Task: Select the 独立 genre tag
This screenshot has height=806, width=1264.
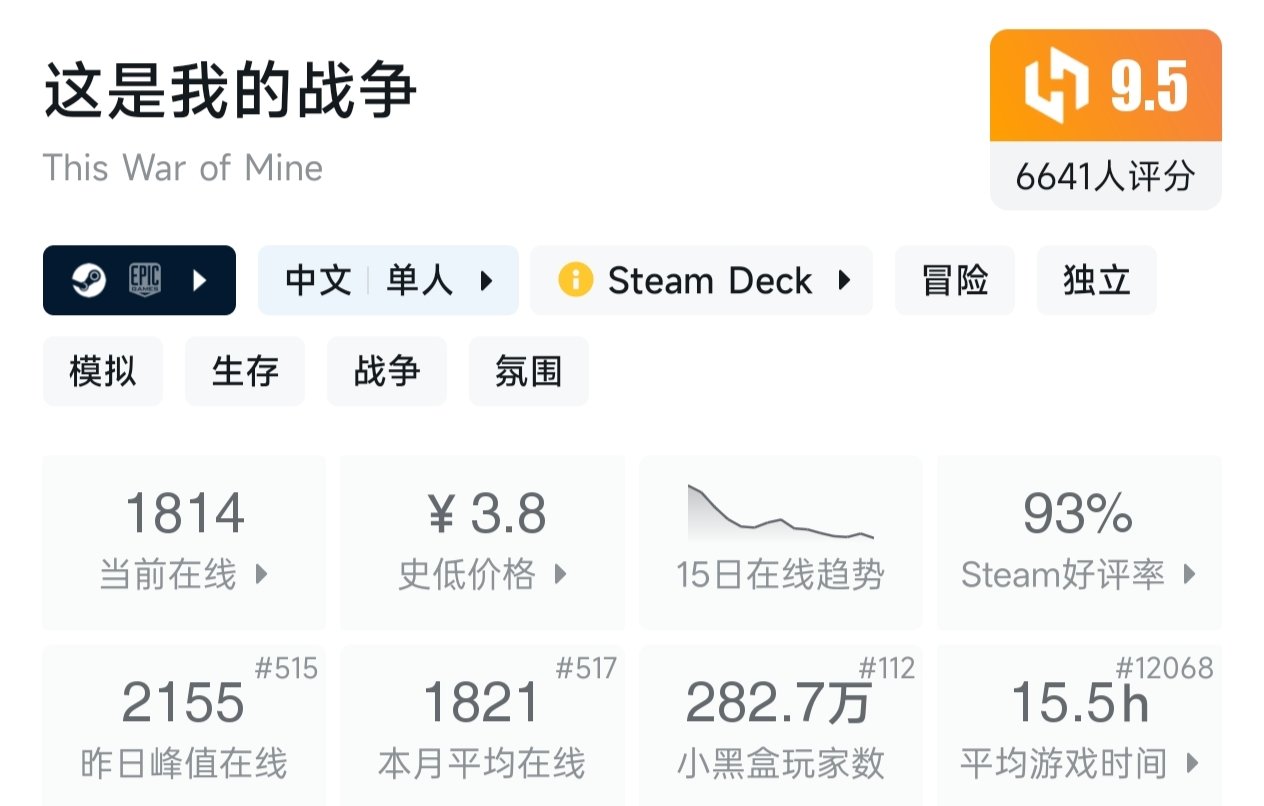Action: click(x=1096, y=280)
